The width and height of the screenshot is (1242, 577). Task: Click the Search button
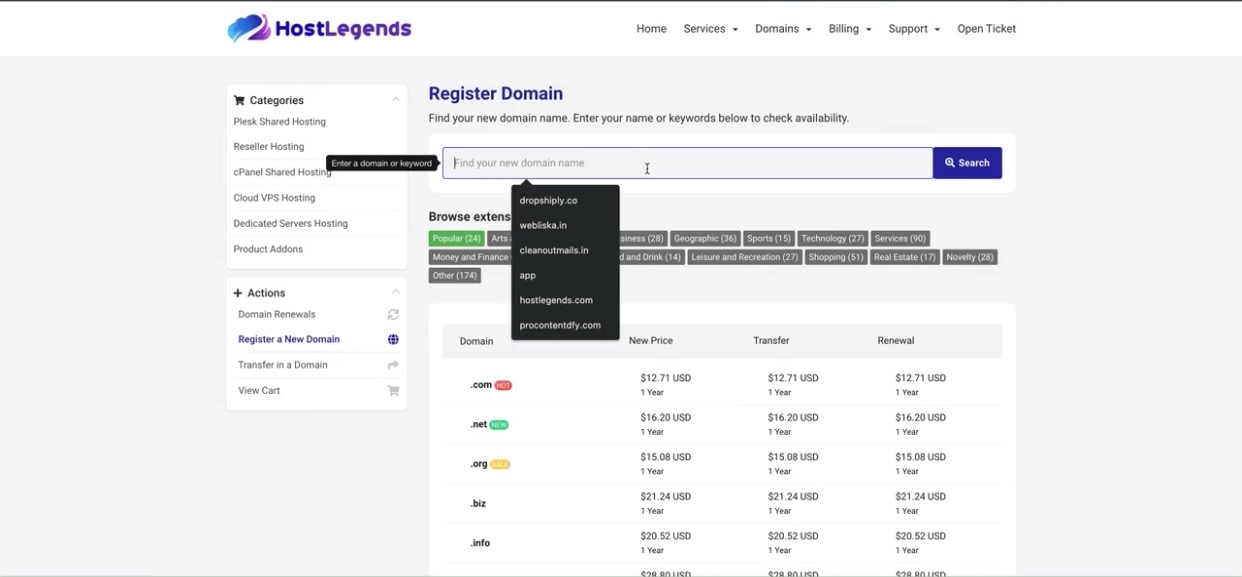tap(967, 163)
